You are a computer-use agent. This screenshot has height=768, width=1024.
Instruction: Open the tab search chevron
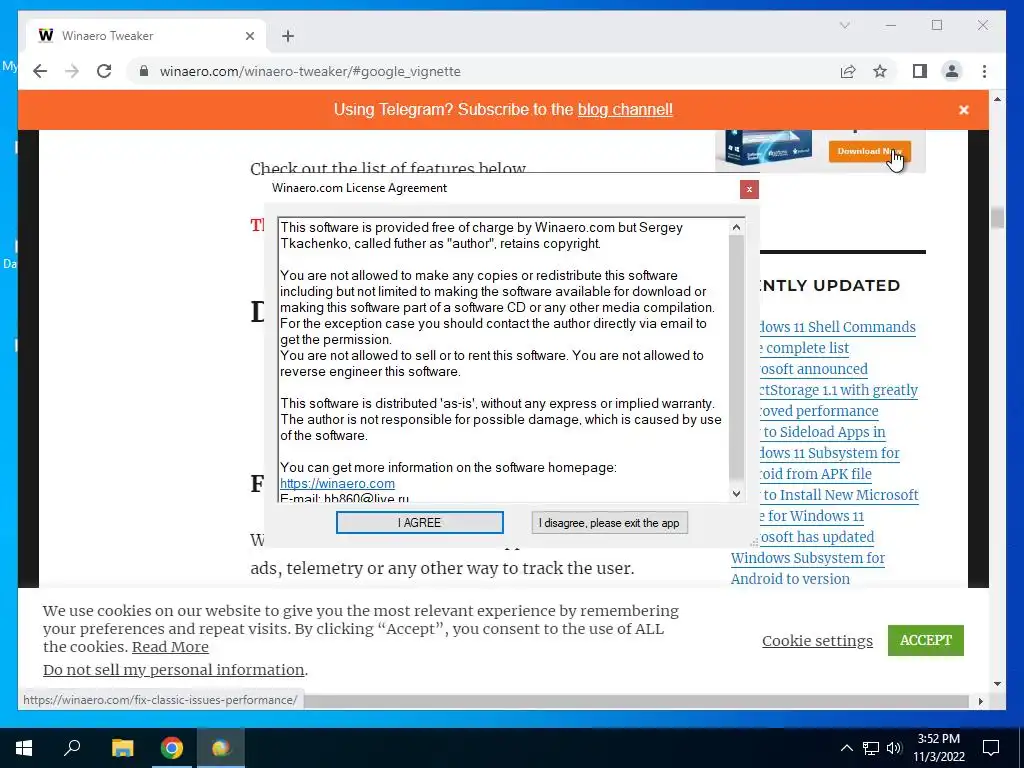[x=844, y=25]
